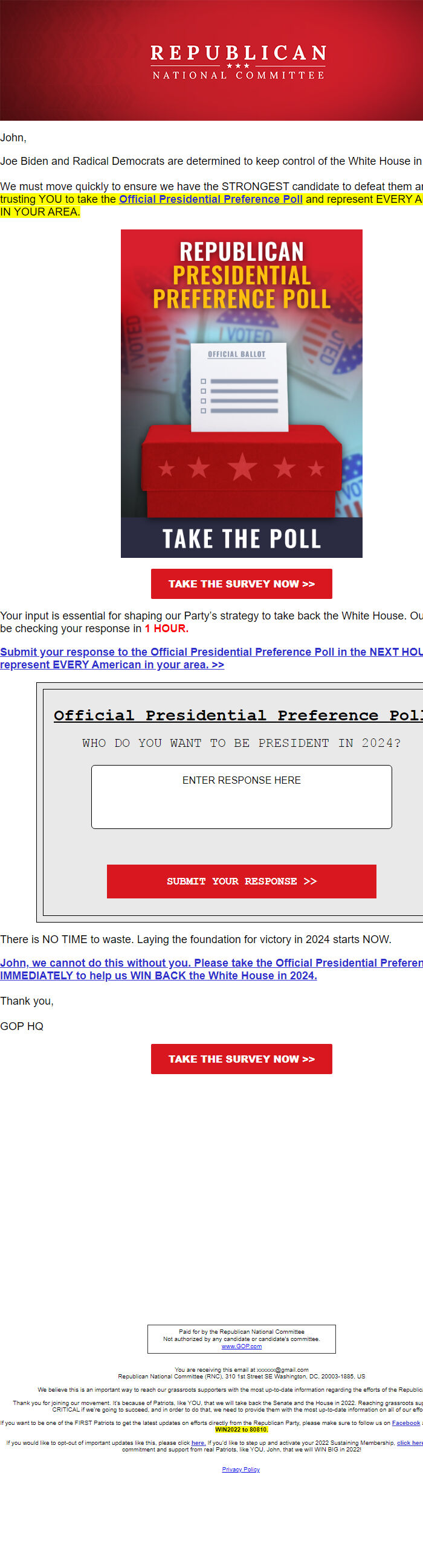Open the Privacy Policy link
Viewport: 423px width, 1568px height.
[x=241, y=1469]
